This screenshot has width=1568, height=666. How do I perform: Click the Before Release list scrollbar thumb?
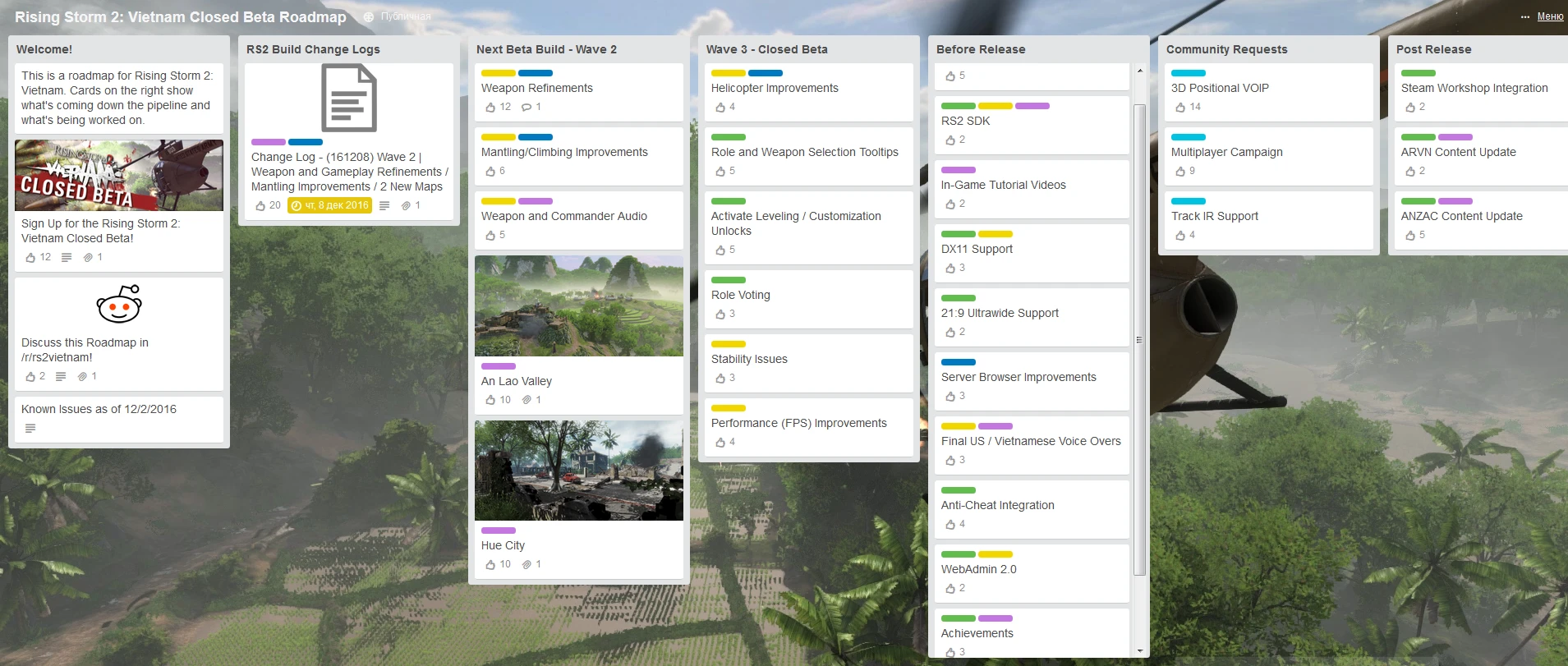click(1139, 340)
